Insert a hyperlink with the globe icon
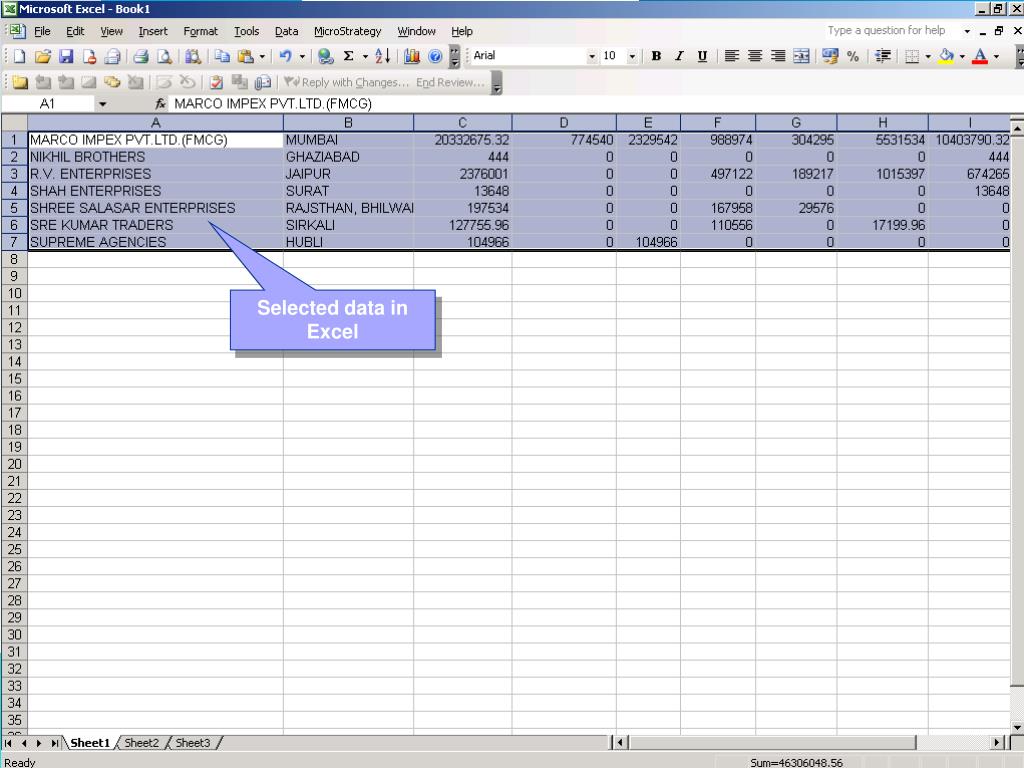Image resolution: width=1024 pixels, height=768 pixels. (x=325, y=56)
